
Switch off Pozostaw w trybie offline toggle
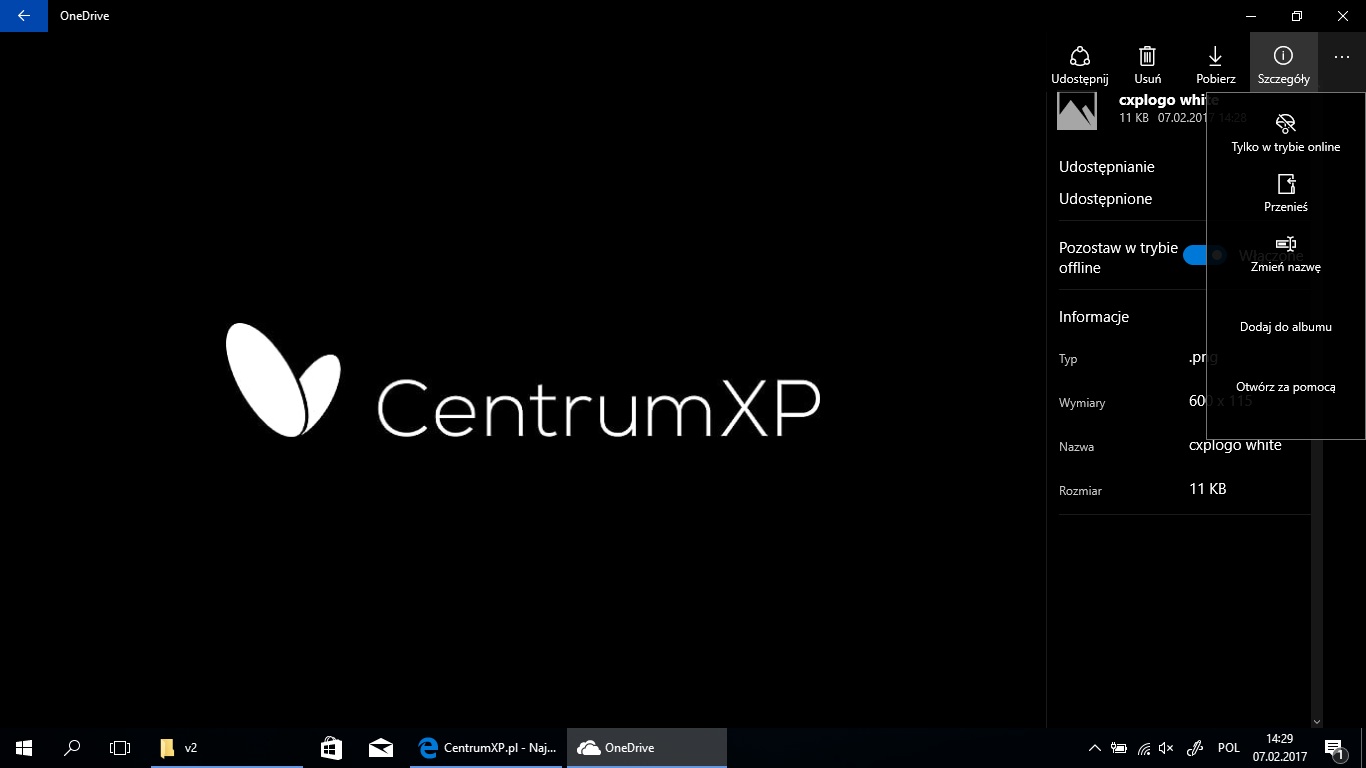pyautogui.click(x=1204, y=255)
